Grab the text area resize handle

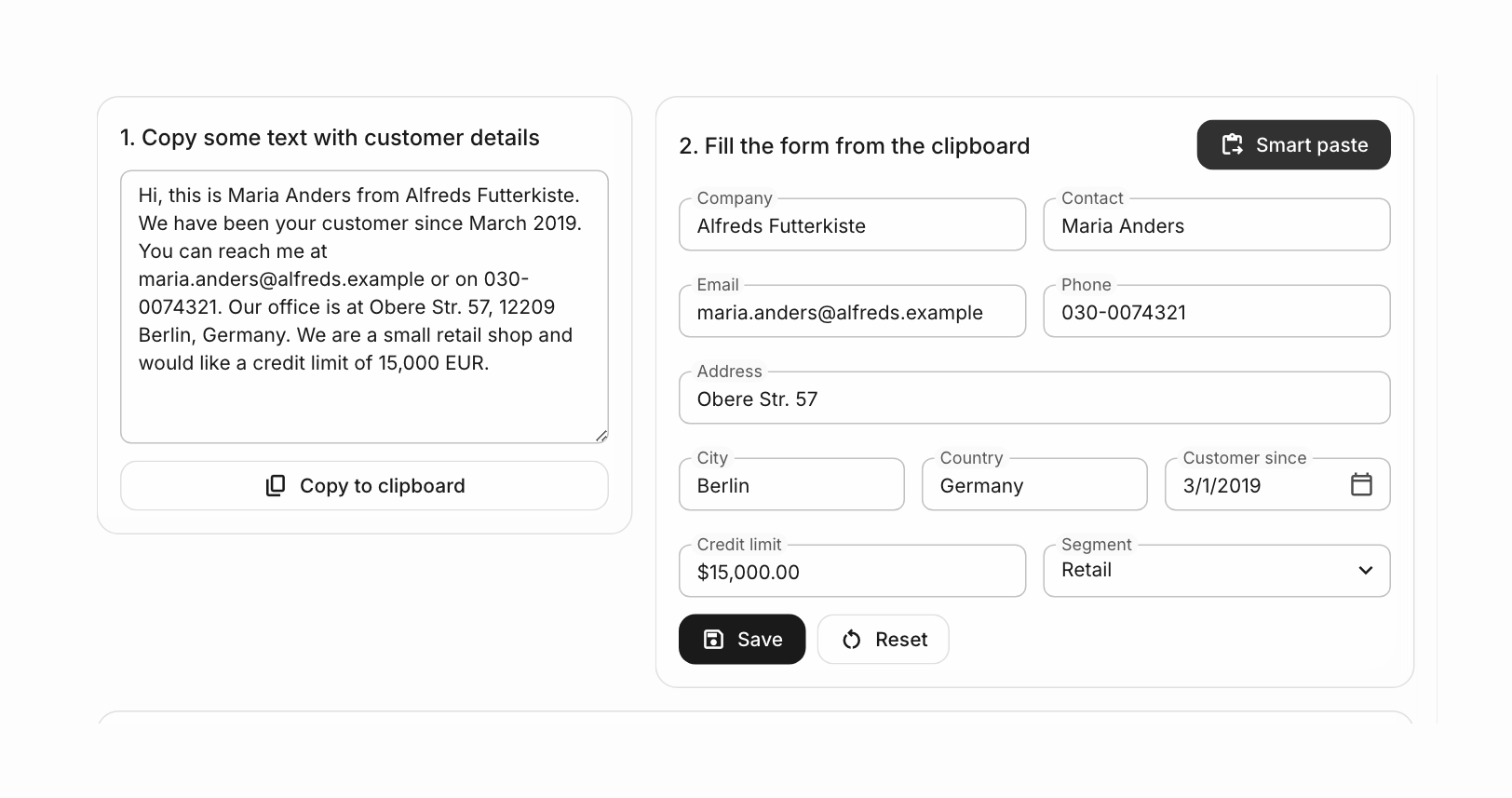point(601,436)
